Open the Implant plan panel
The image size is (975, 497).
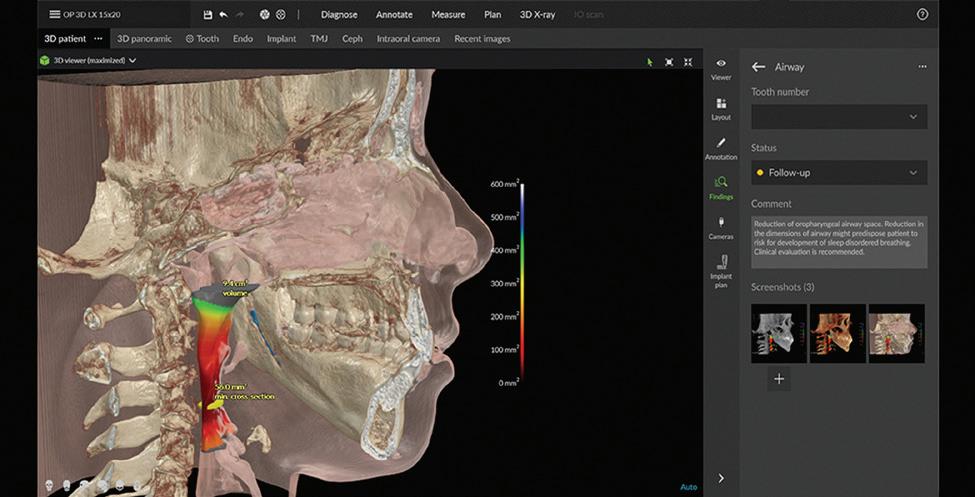coord(721,270)
